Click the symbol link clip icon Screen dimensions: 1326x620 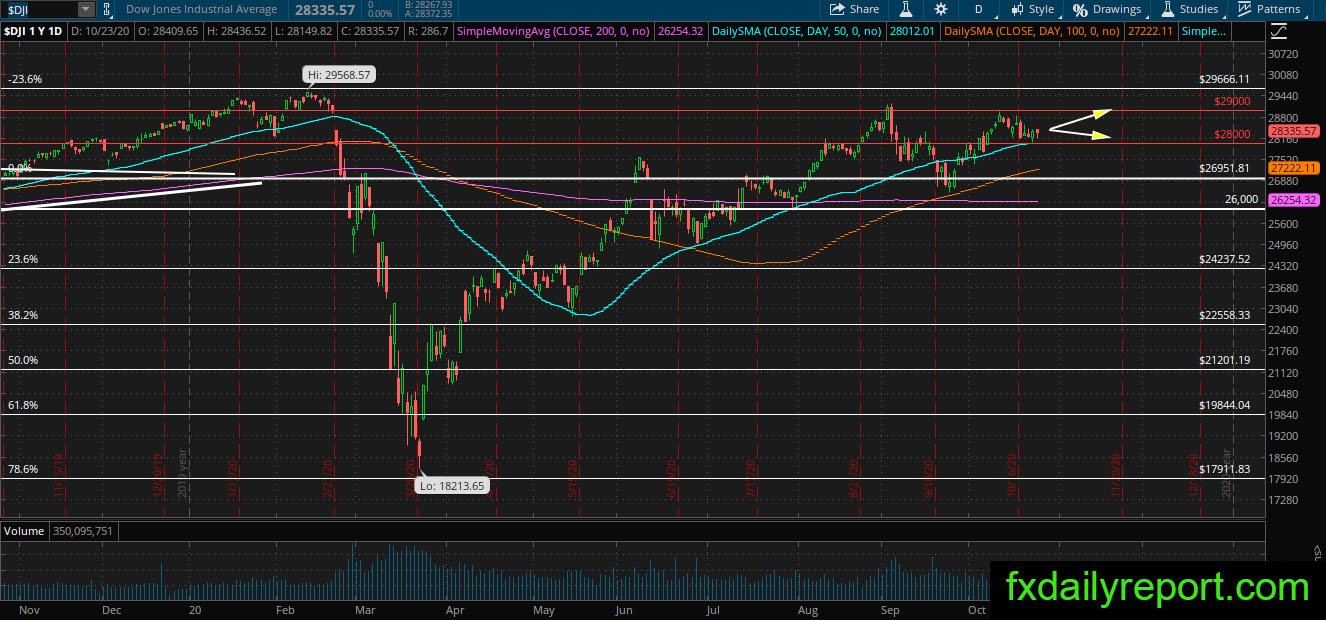pyautogui.click(x=105, y=9)
